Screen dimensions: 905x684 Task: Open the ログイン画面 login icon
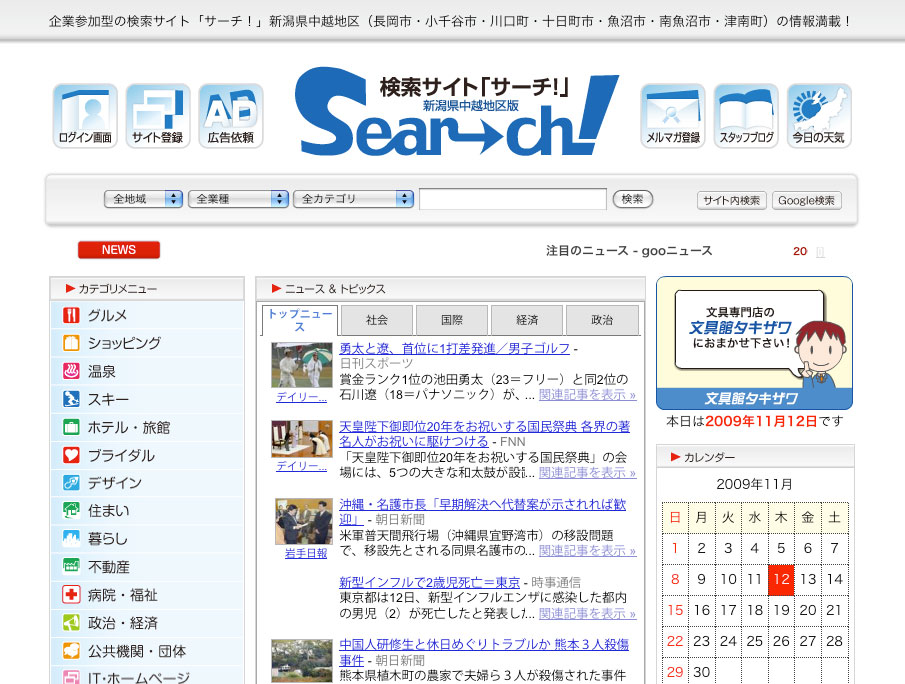coord(85,116)
